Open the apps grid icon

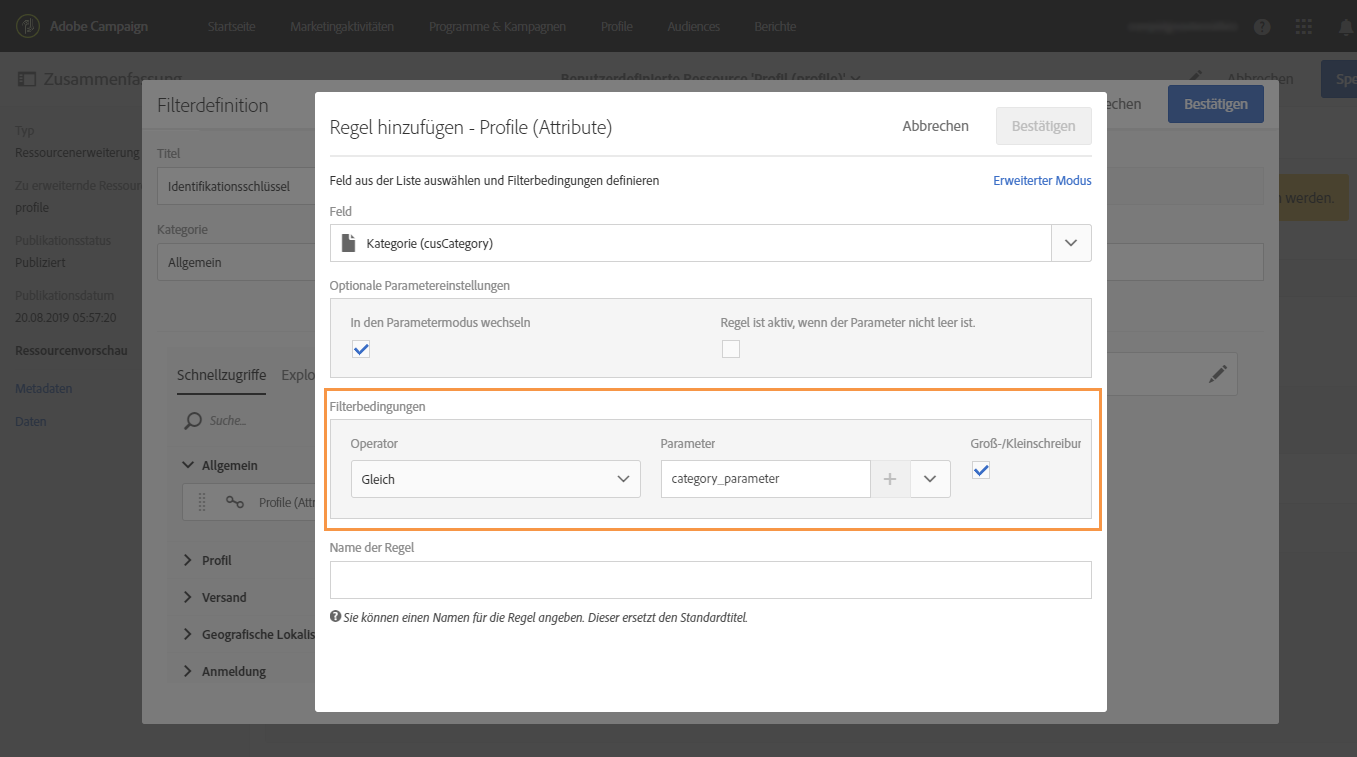(1304, 27)
